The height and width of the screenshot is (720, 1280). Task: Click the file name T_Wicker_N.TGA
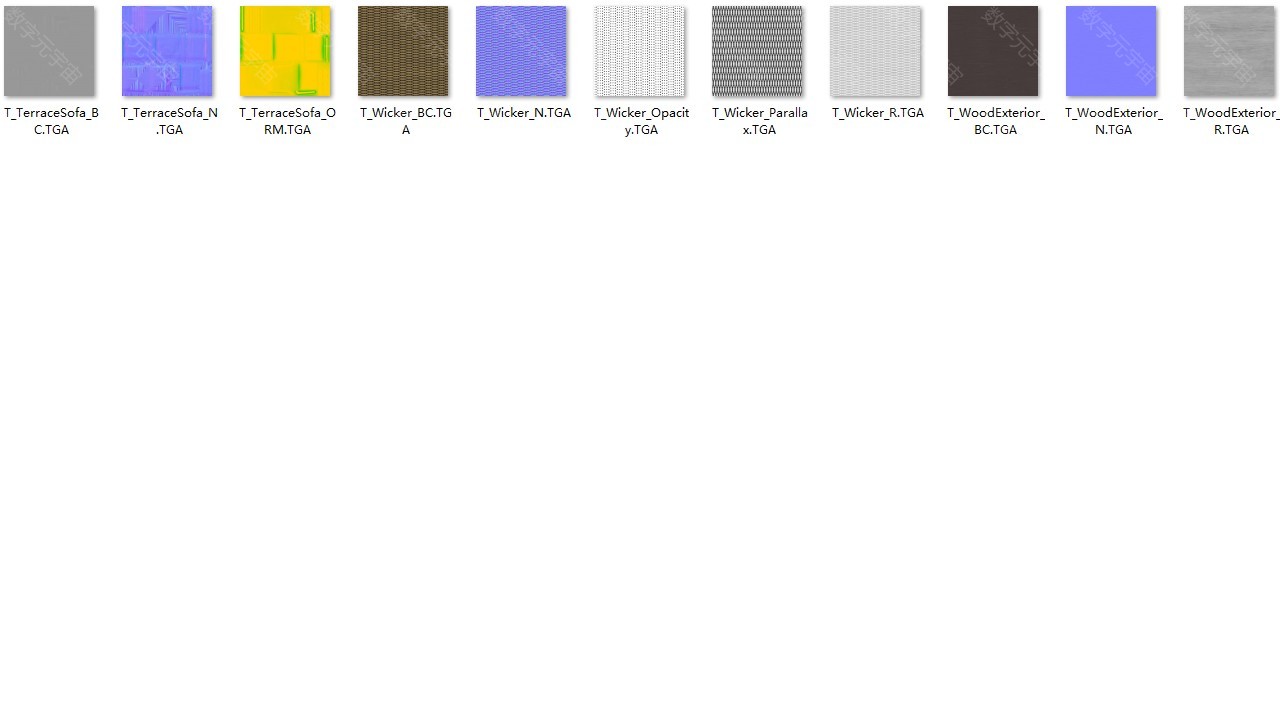524,113
